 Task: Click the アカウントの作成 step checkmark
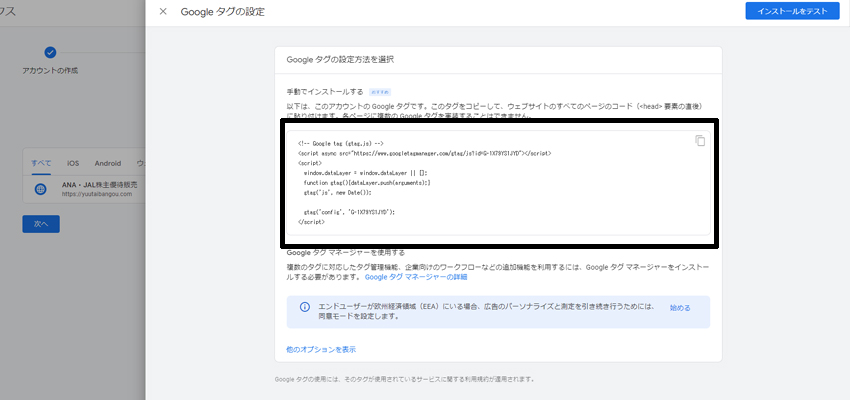(x=50, y=53)
